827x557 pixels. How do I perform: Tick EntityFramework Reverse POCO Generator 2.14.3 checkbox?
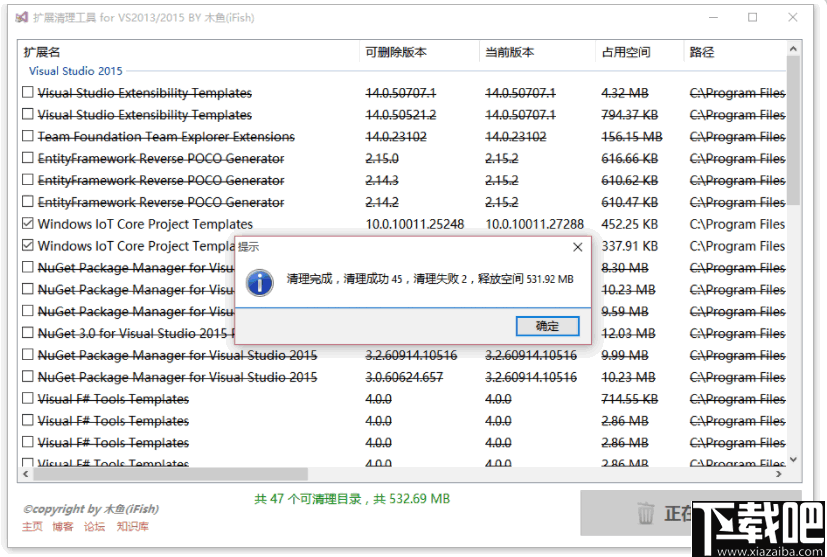click(x=28, y=180)
